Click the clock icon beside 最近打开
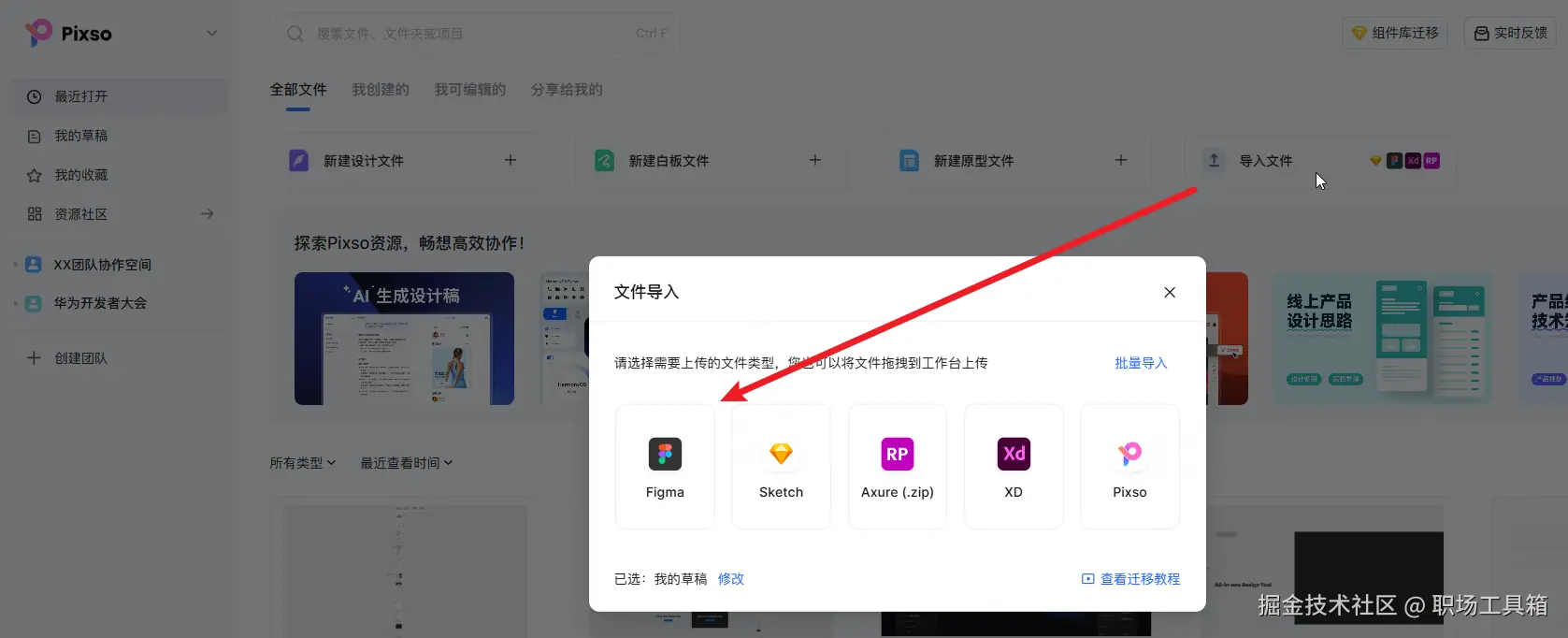 click(35, 96)
